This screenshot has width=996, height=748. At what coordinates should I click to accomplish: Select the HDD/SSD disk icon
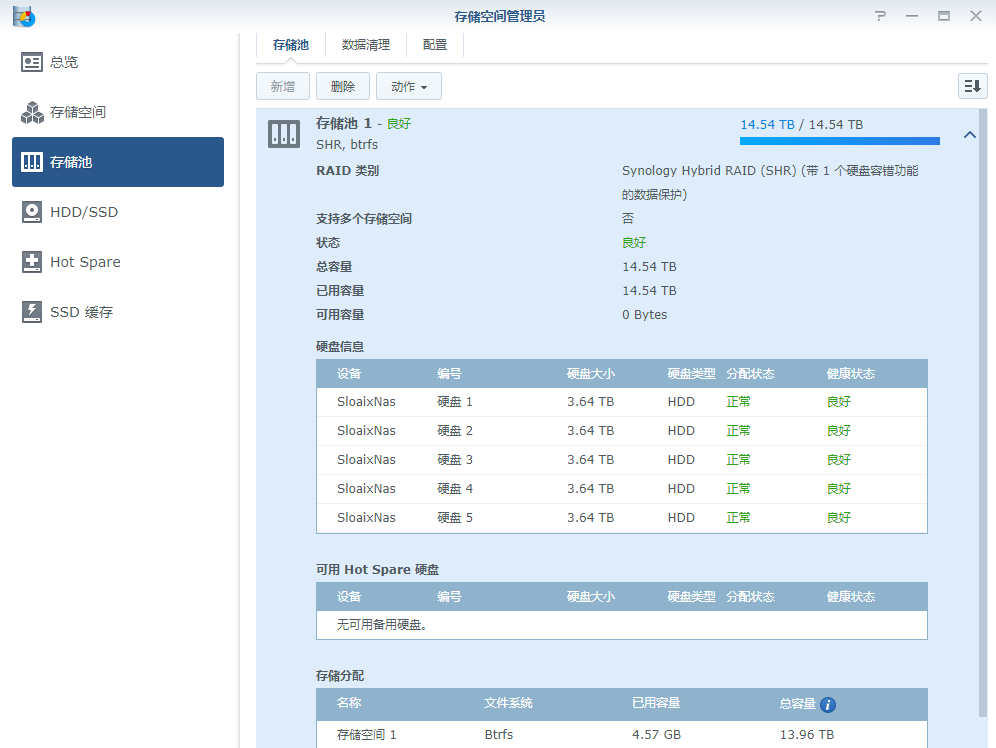point(32,212)
